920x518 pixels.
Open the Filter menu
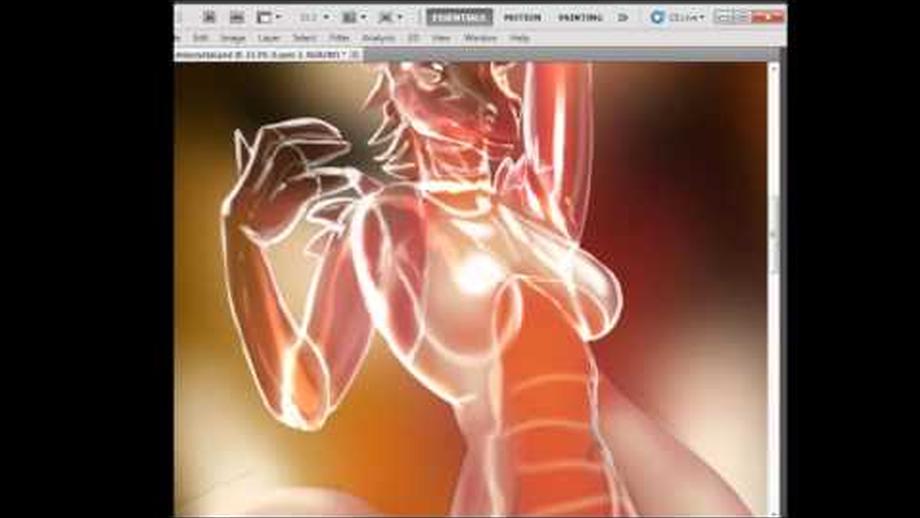click(x=339, y=38)
